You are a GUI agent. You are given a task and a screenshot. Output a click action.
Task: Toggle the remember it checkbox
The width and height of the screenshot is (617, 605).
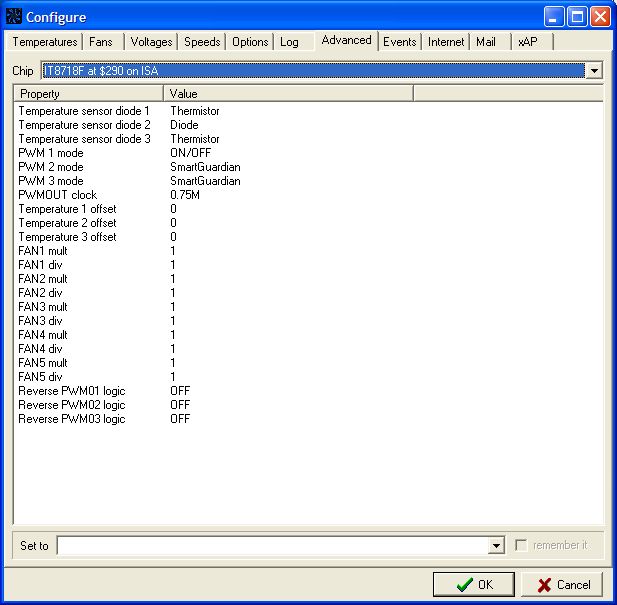[x=521, y=545]
